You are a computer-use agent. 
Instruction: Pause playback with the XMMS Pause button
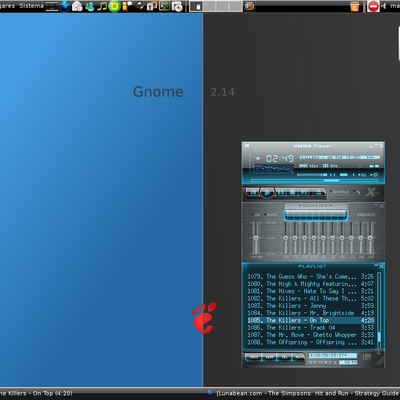(281, 192)
